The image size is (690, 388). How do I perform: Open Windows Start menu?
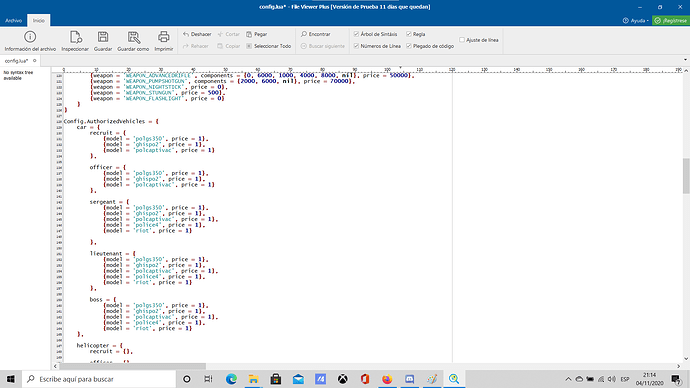click(11, 379)
